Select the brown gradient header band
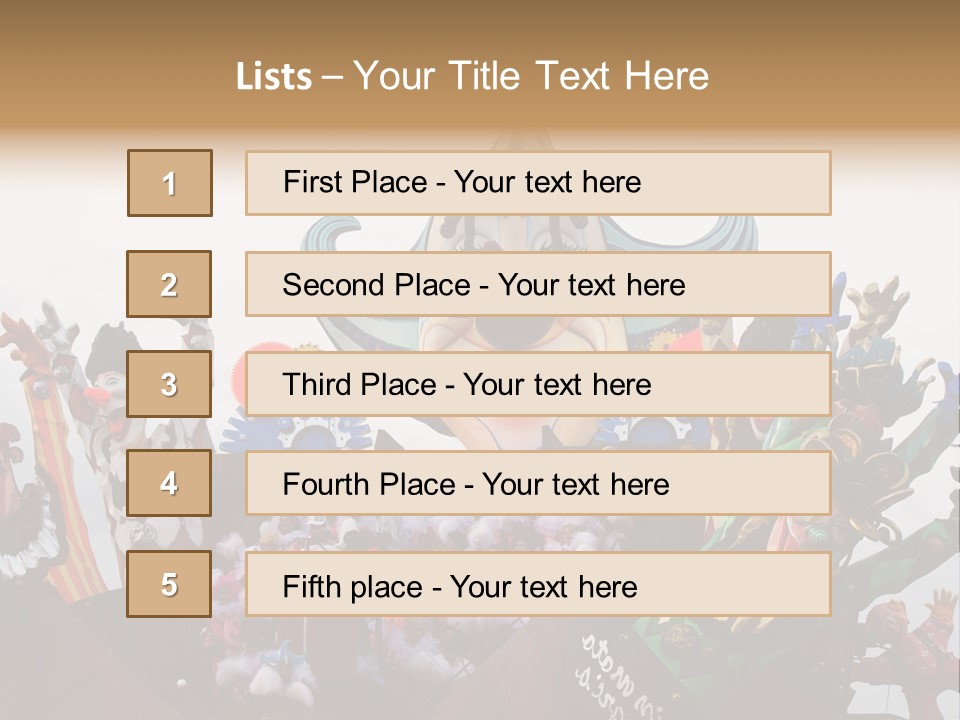The image size is (960, 720). (480, 67)
